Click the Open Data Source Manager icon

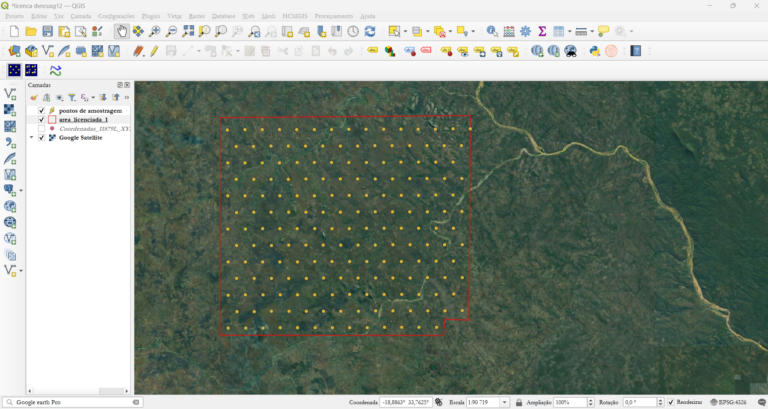point(14,51)
